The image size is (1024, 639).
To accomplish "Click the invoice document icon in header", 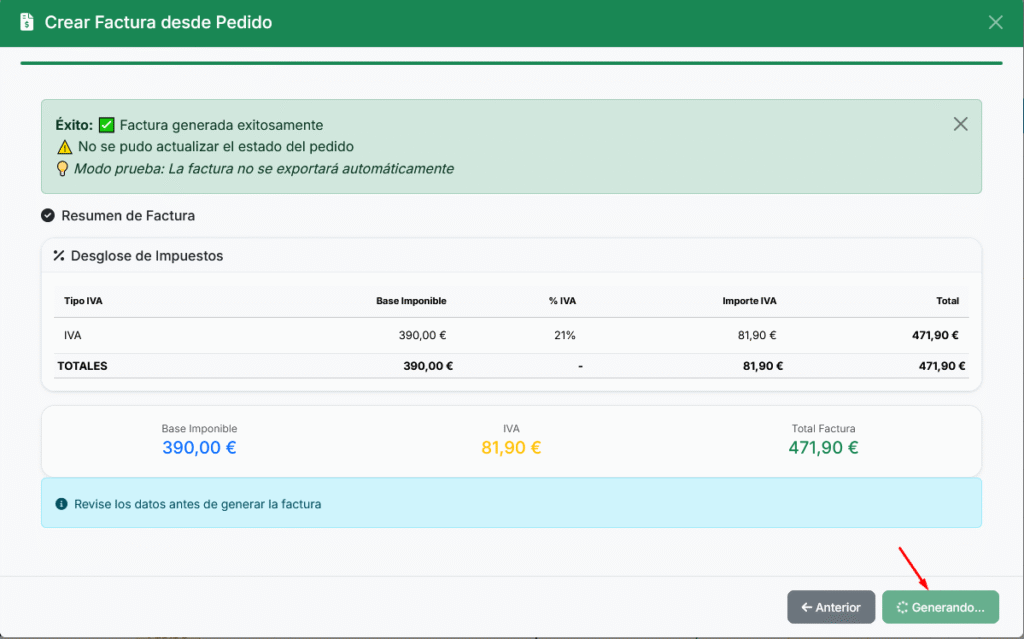I will pyautogui.click(x=26, y=22).
